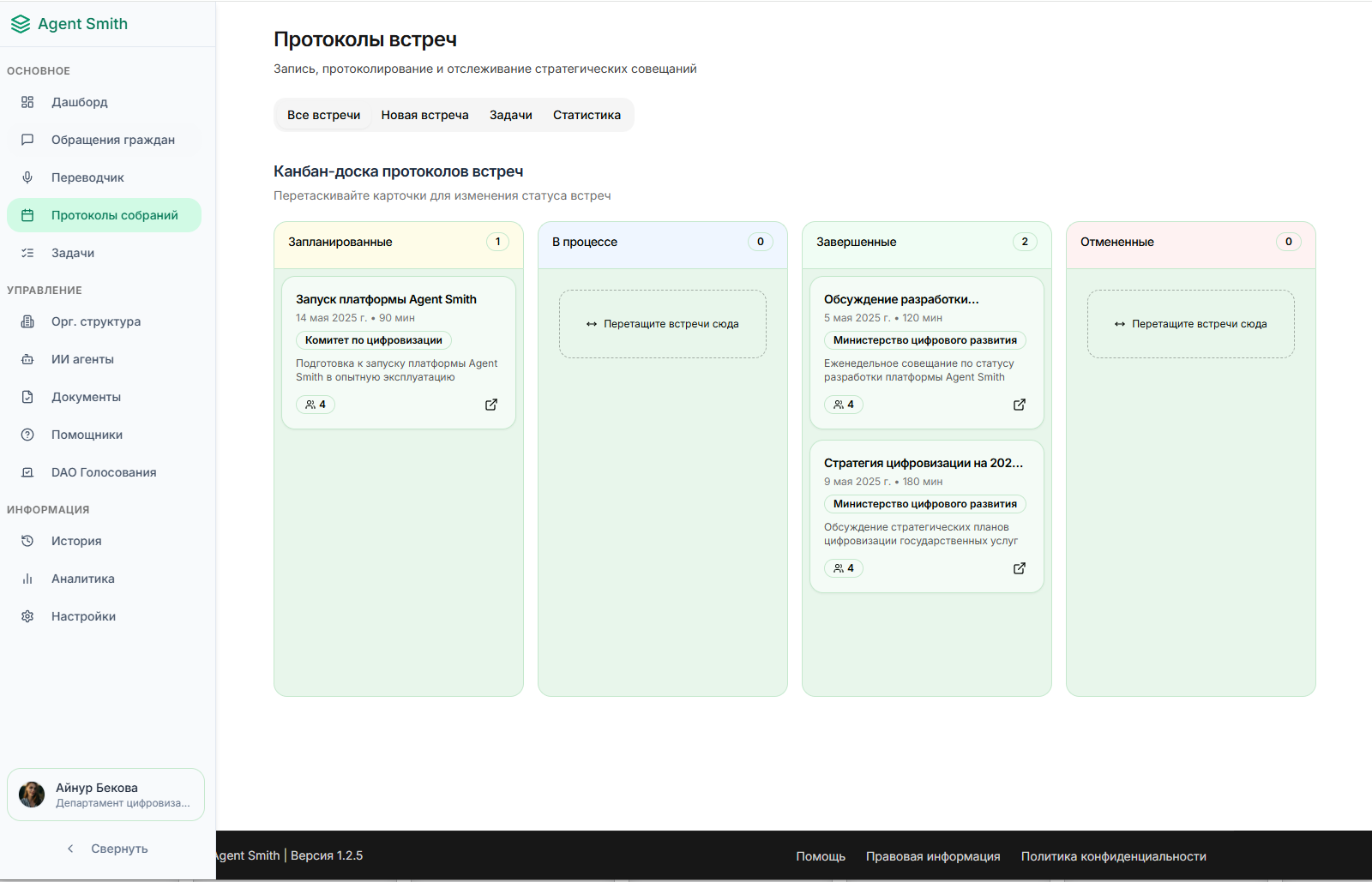Click the Аналитика chart icon
This screenshot has height=882, width=1372.
[27, 579]
